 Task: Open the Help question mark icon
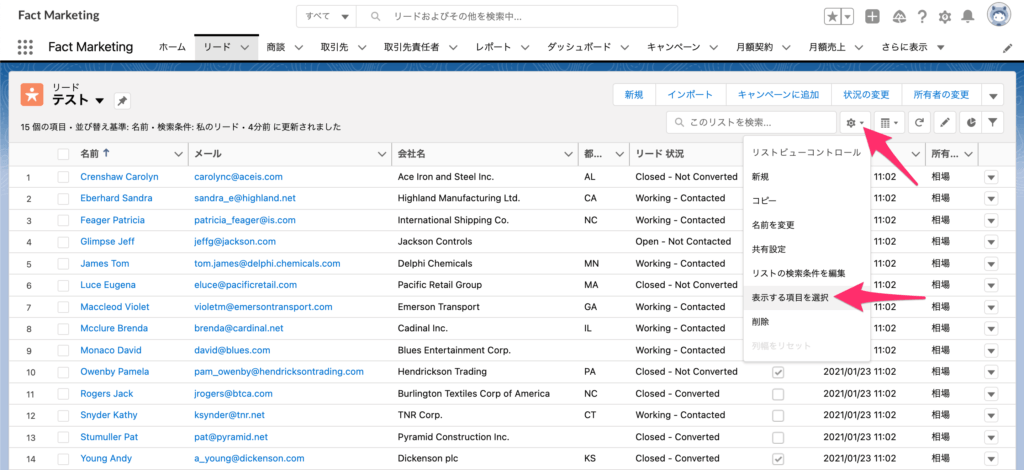[x=922, y=17]
